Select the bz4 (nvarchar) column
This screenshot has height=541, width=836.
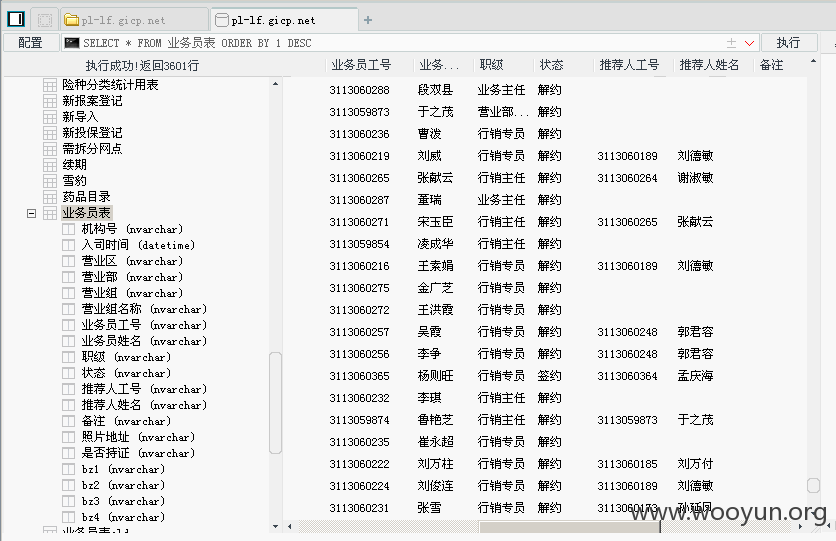tap(123, 517)
